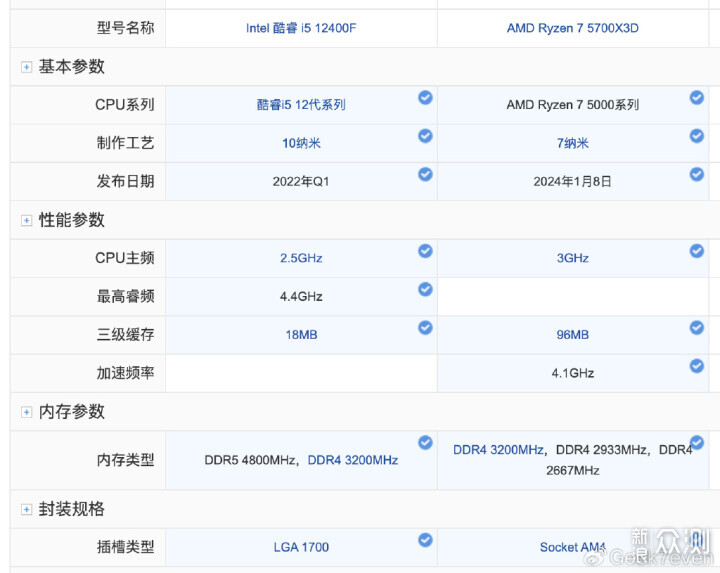Open the LGA 1700 socket link

pyautogui.click(x=301, y=547)
